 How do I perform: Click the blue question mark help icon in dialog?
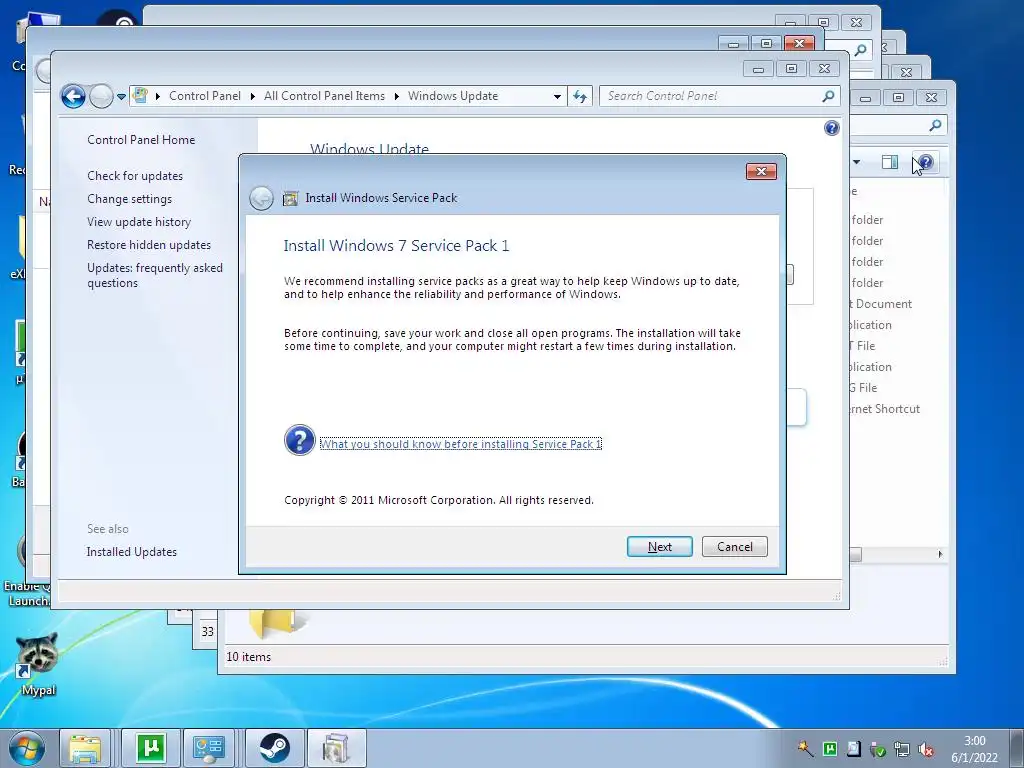click(x=300, y=440)
